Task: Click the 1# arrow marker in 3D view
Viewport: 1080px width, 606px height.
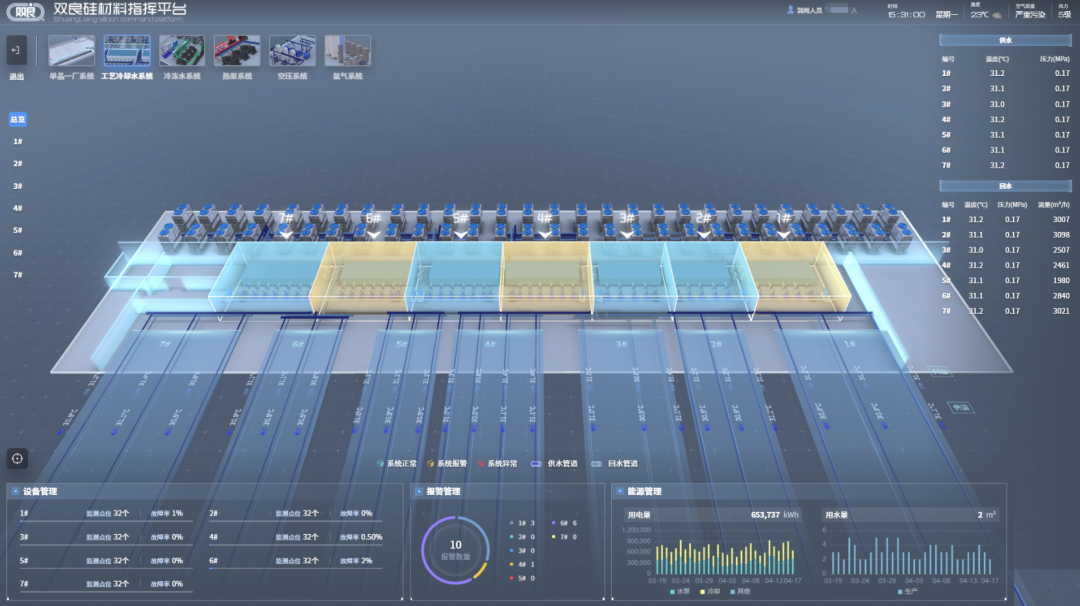Action: [783, 235]
